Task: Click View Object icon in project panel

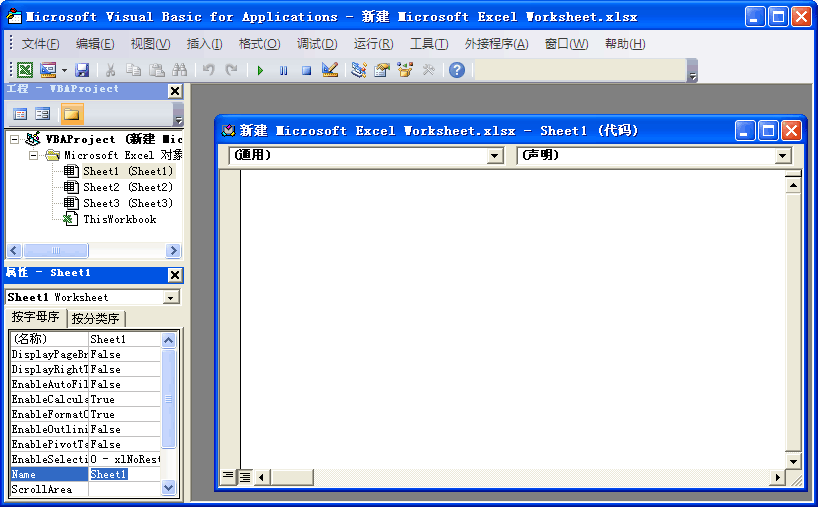Action: point(42,114)
